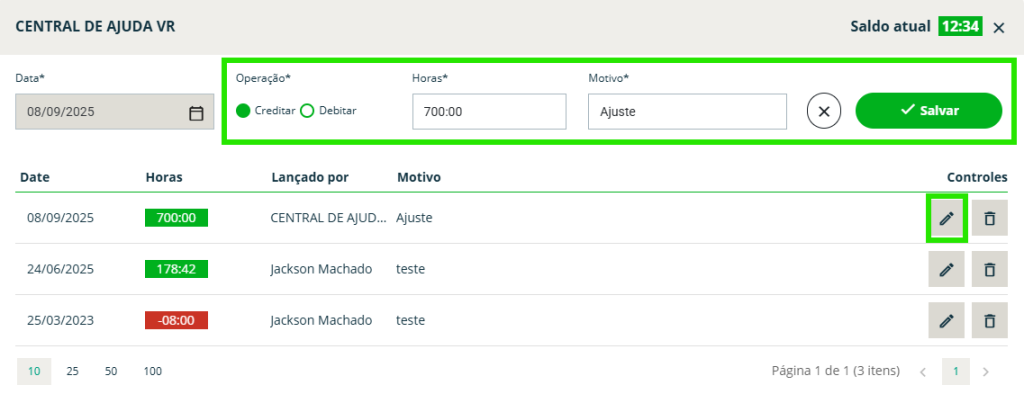Sort by the Horas column header

point(163,177)
